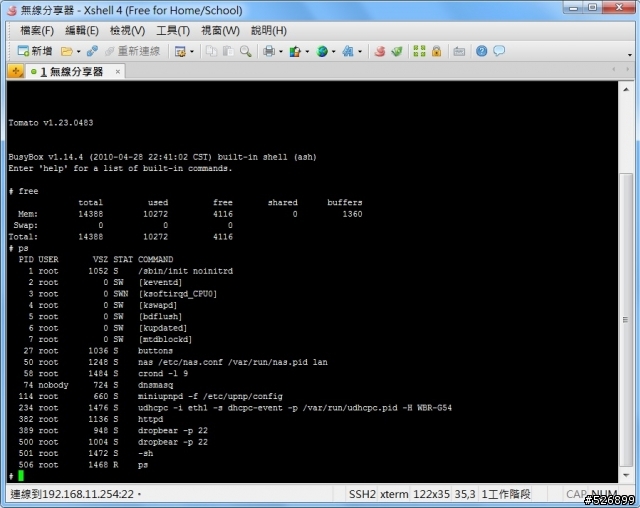Open the 編輯(E) menu
This screenshot has width=640, height=508.
82,31
